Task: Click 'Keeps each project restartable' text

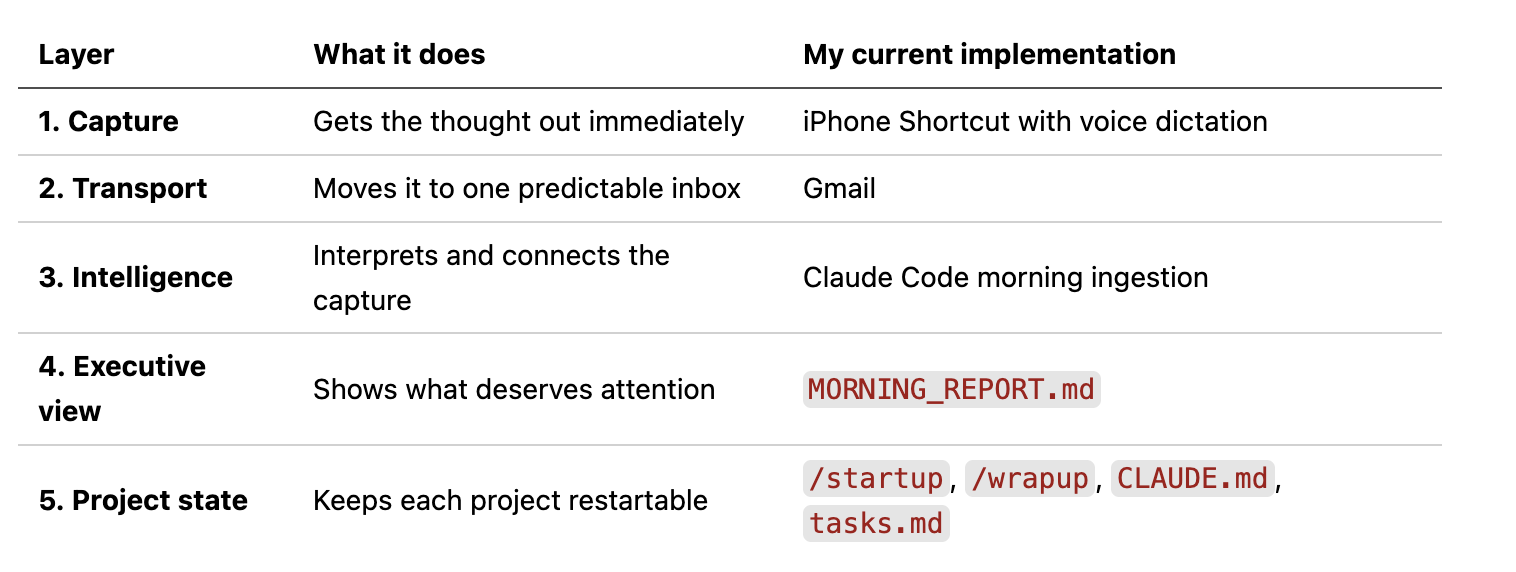Action: [510, 500]
